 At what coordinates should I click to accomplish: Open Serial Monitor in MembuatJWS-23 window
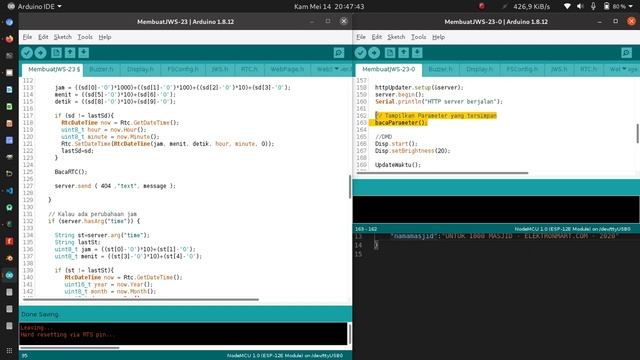pyautogui.click(x=339, y=53)
